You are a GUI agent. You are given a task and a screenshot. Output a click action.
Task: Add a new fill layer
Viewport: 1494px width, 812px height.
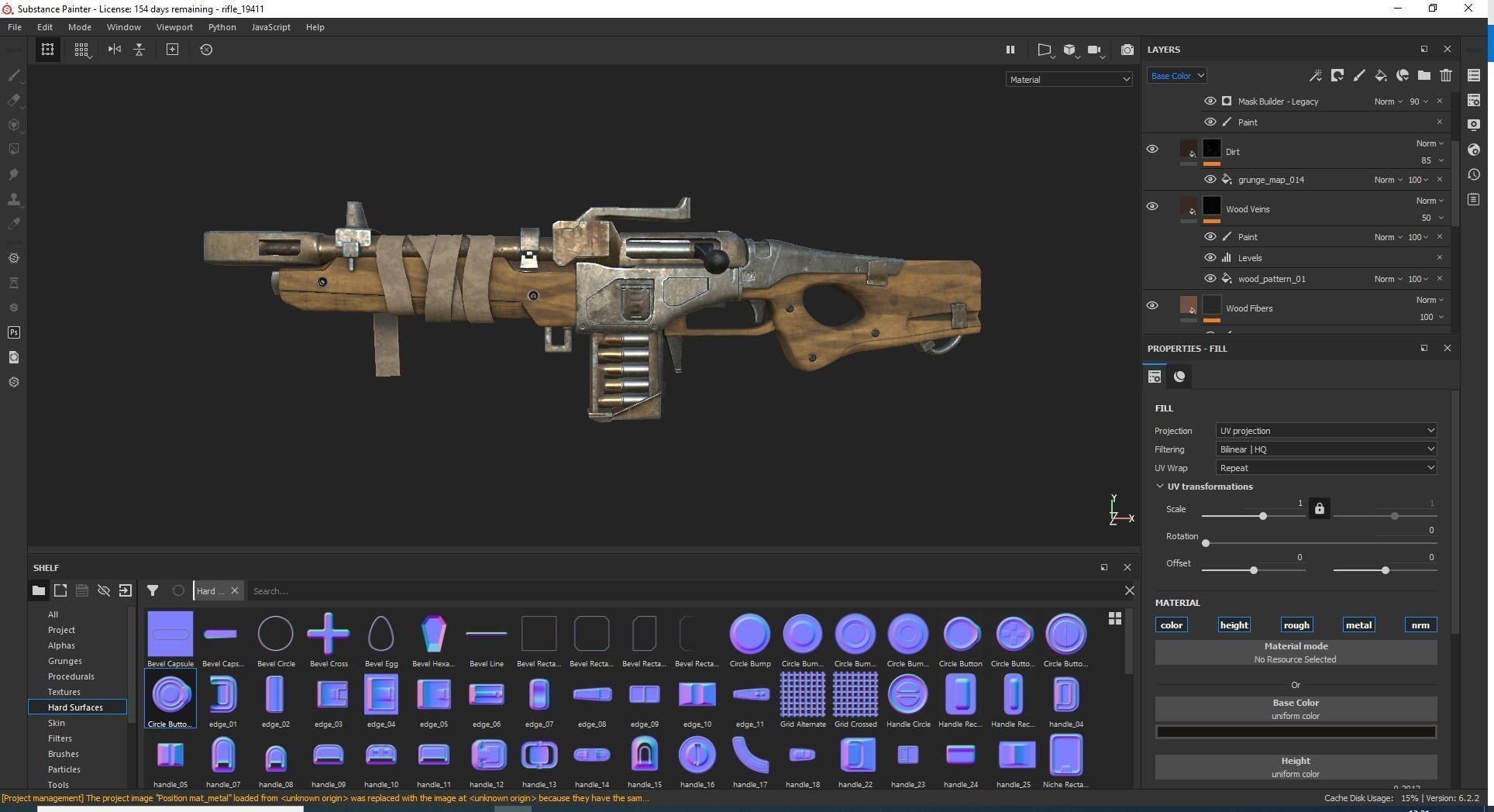(x=1380, y=76)
